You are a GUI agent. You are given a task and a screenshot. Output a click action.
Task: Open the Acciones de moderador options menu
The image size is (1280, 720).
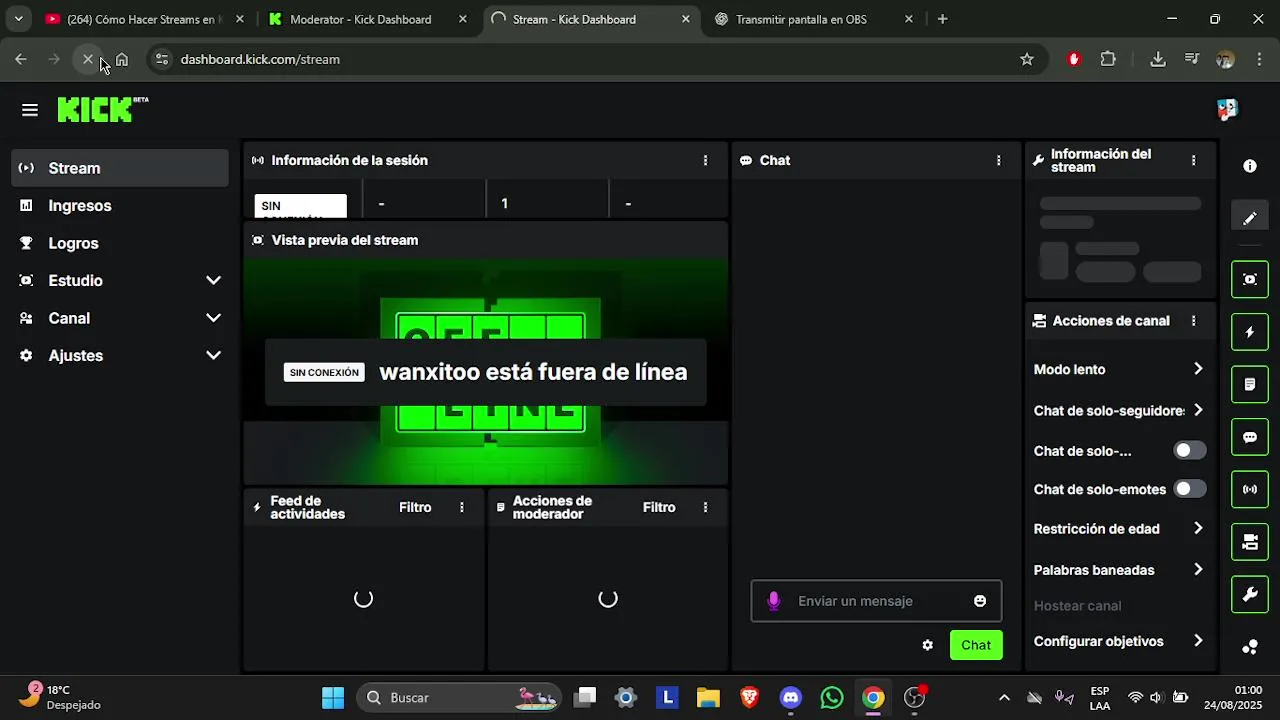[705, 507]
